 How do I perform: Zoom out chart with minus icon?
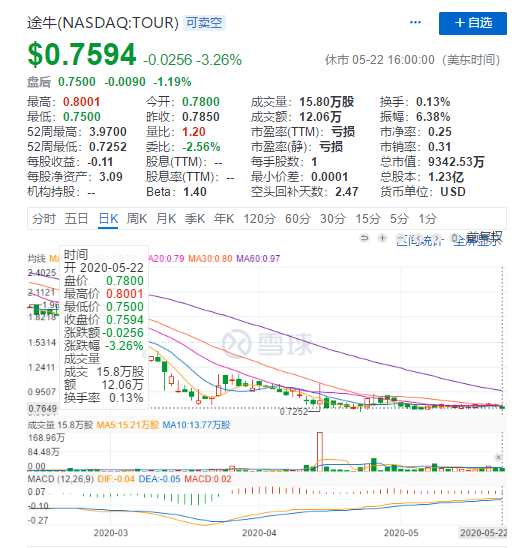click(401, 239)
